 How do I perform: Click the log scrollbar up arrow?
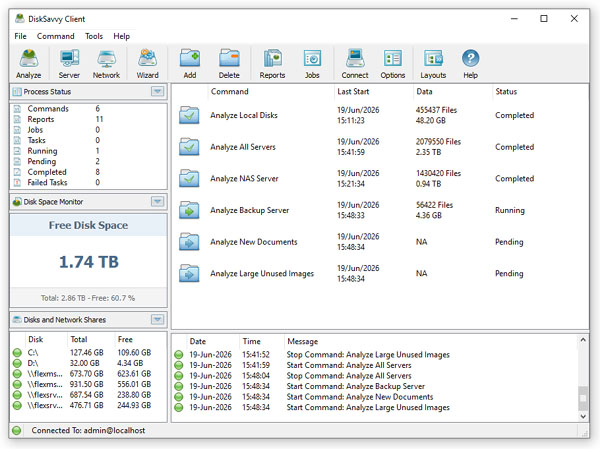pos(583,340)
